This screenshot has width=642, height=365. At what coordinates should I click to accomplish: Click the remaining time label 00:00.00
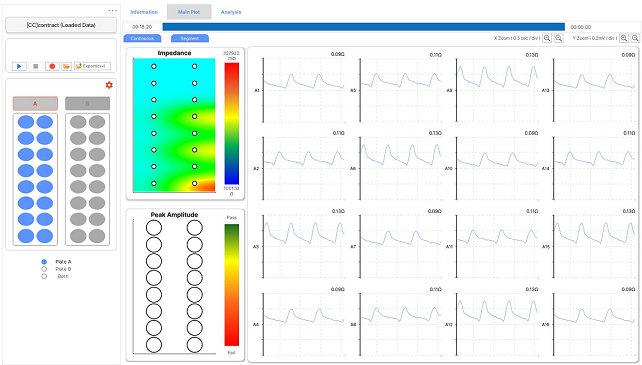click(581, 27)
